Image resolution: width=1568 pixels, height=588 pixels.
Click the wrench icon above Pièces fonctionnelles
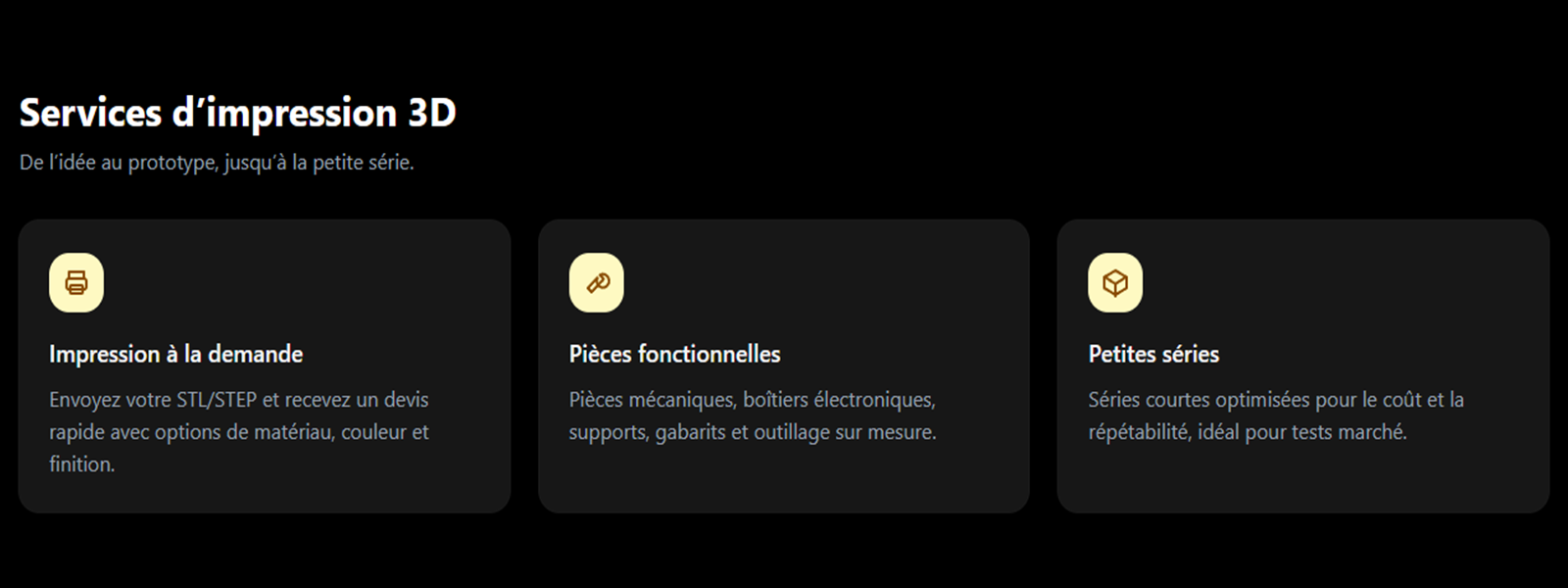(x=596, y=283)
